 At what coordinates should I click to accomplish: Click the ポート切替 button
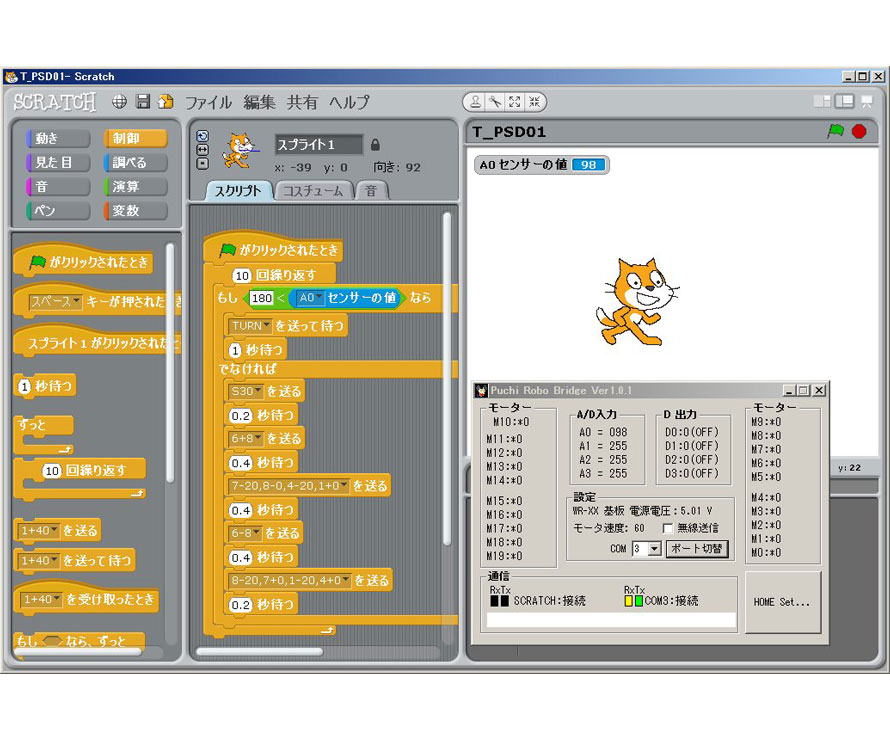pos(696,549)
